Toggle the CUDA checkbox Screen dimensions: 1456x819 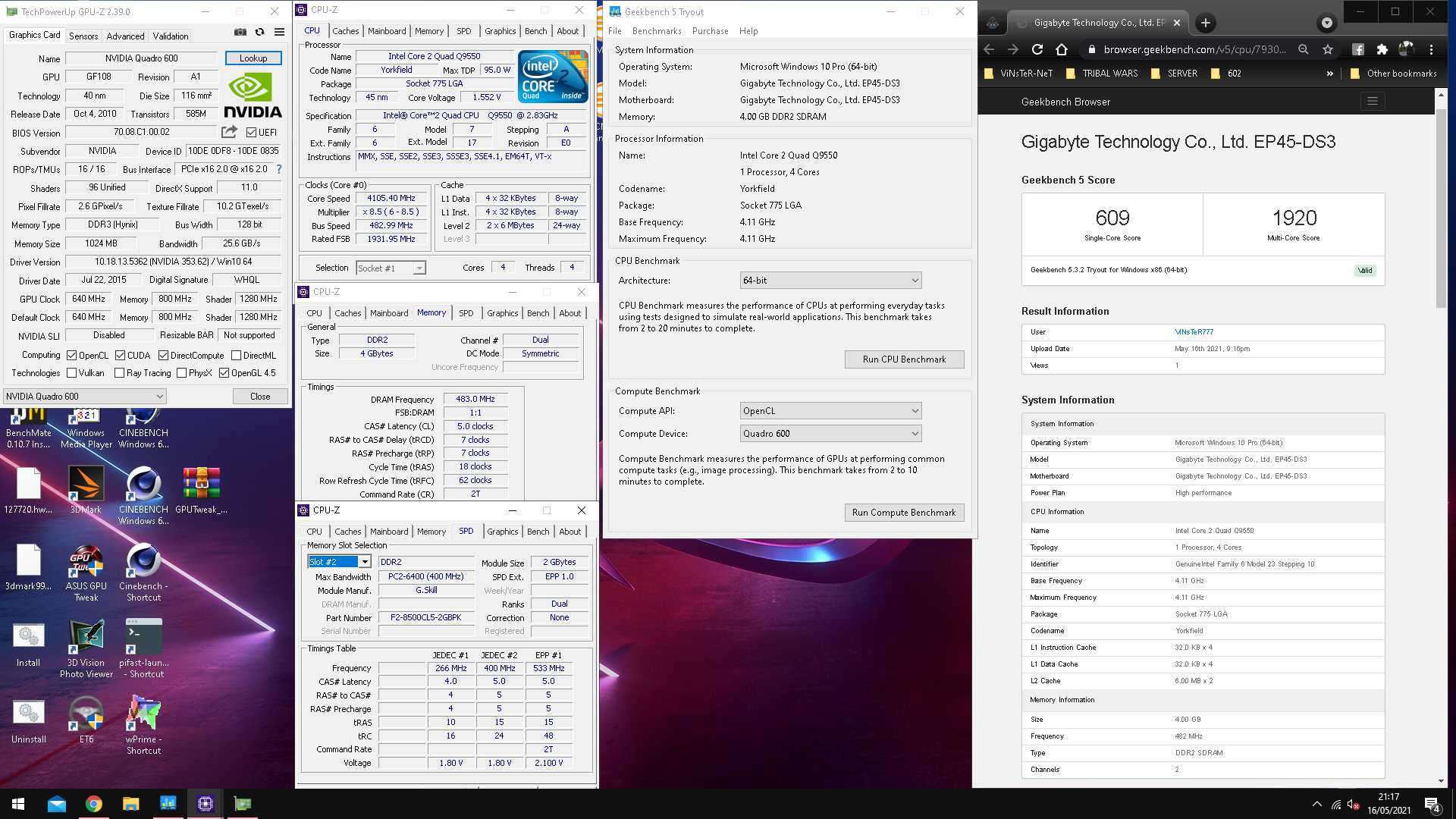[x=120, y=355]
